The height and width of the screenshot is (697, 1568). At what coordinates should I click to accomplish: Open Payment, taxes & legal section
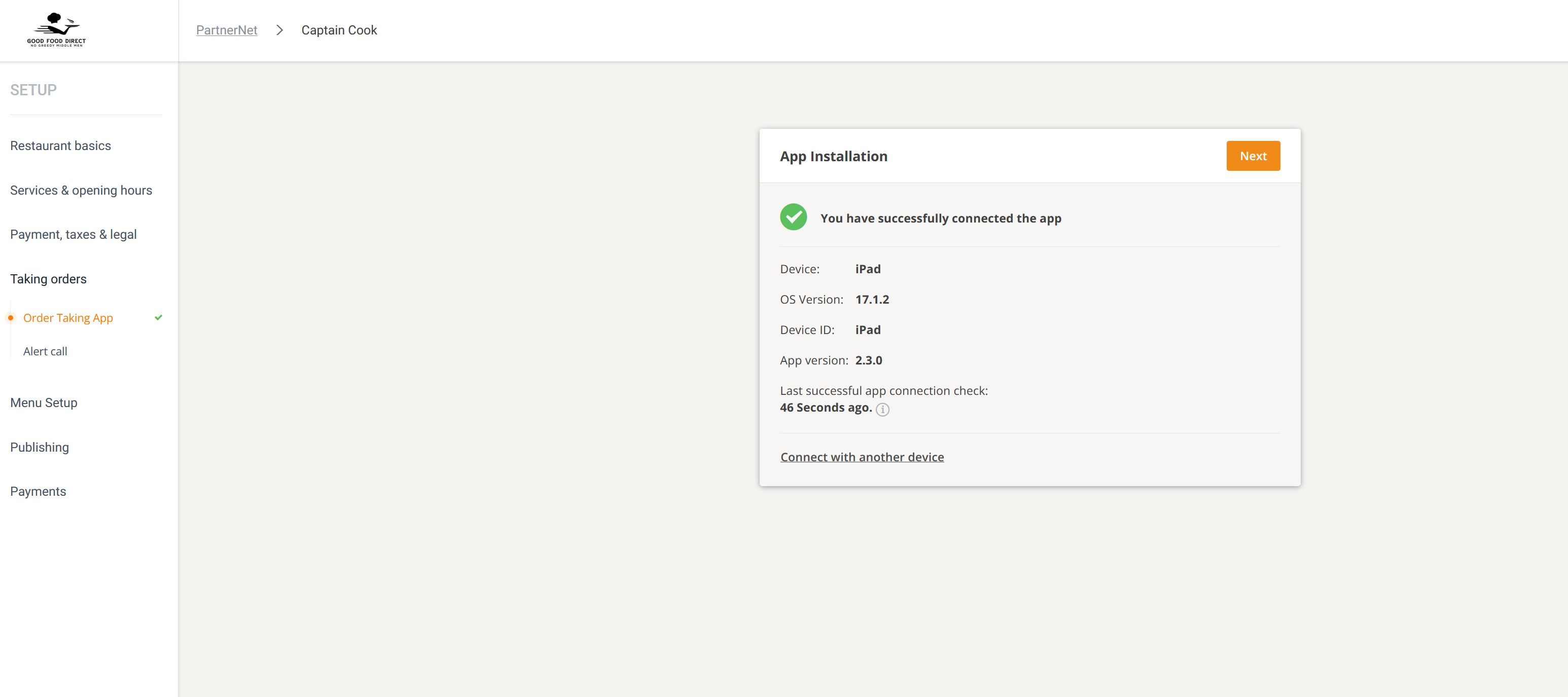point(73,235)
